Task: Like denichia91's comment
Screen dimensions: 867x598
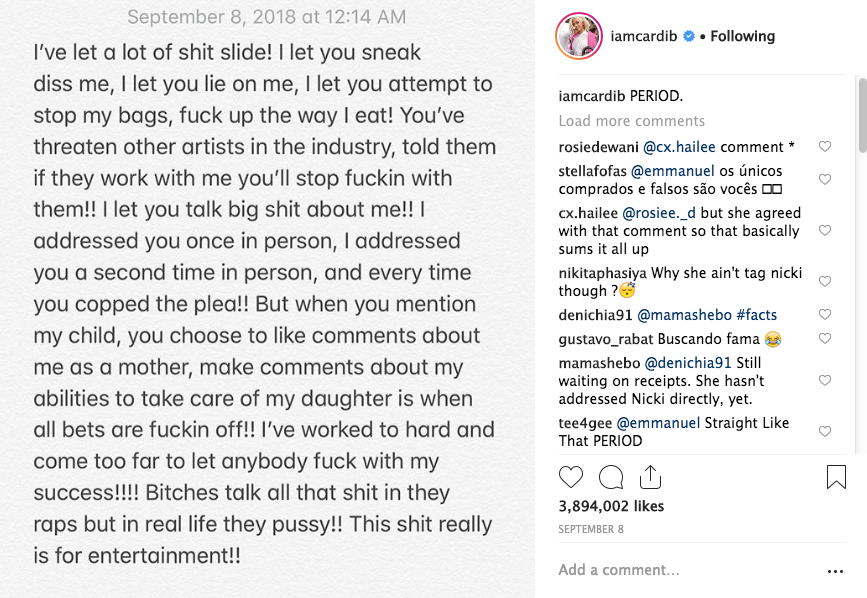Action: coord(825,315)
